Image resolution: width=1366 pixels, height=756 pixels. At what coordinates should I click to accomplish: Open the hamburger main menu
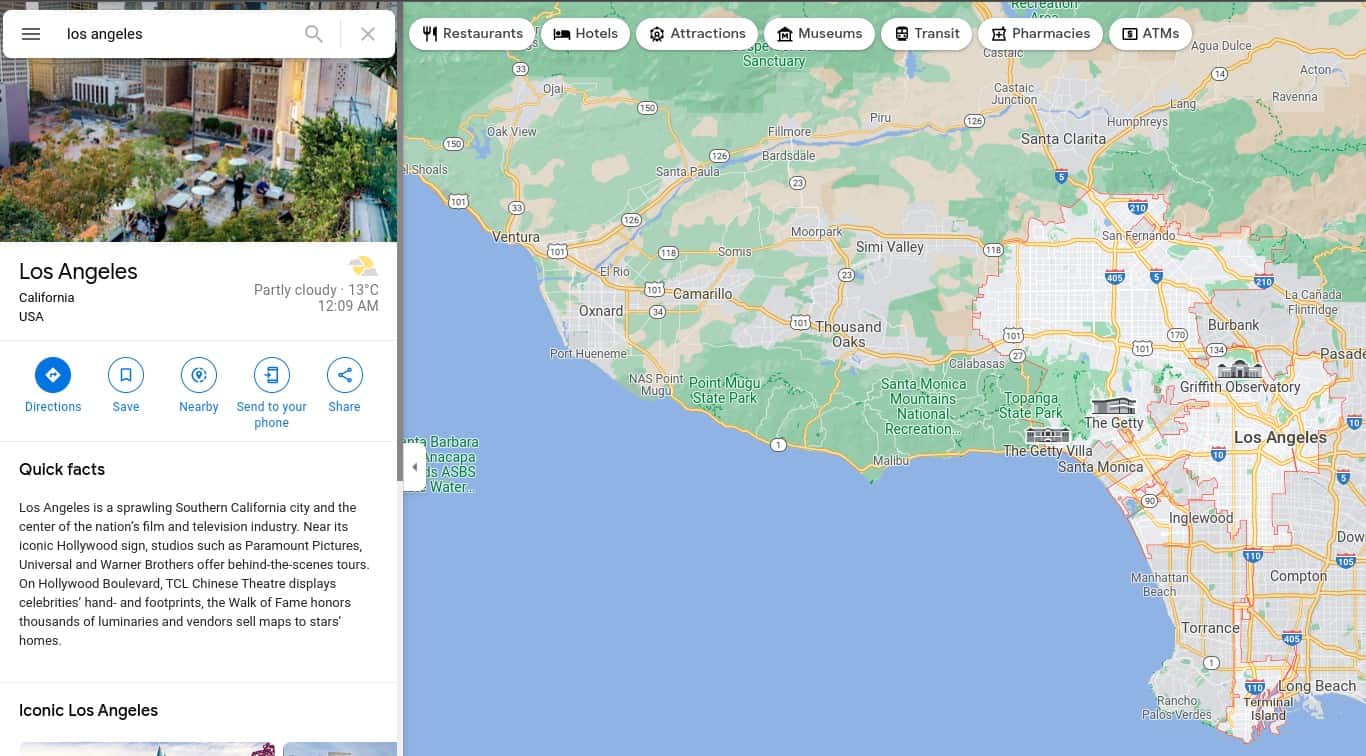point(31,34)
